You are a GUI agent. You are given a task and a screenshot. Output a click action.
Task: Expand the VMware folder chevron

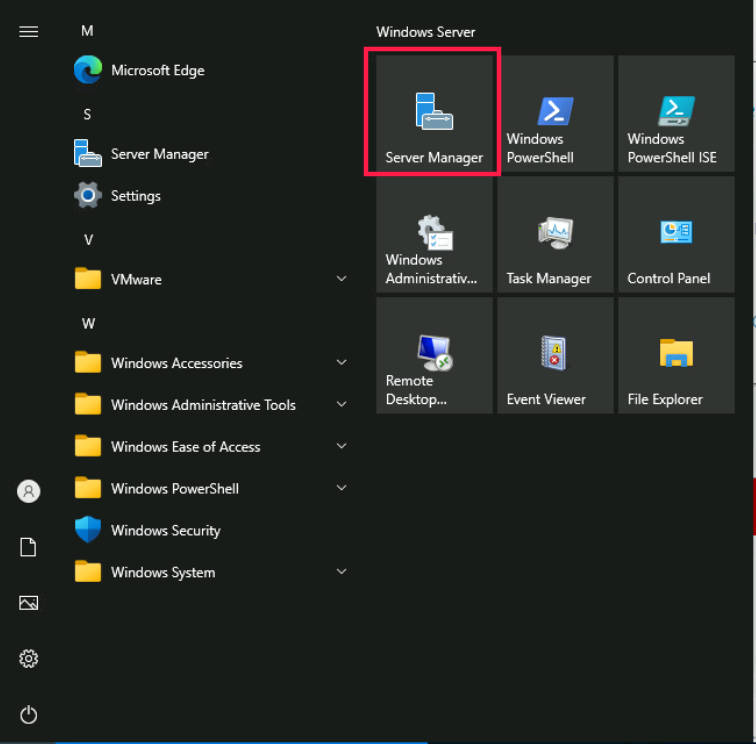click(x=341, y=279)
